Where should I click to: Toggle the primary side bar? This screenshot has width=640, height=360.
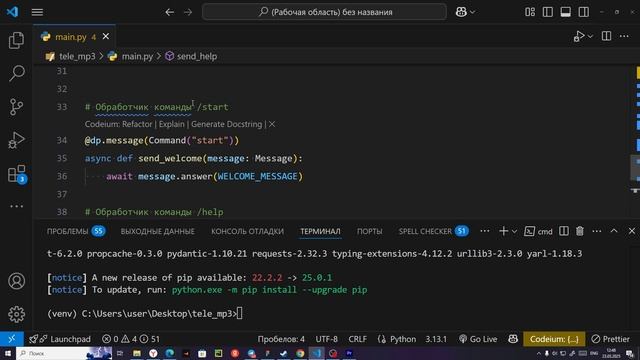click(x=548, y=12)
